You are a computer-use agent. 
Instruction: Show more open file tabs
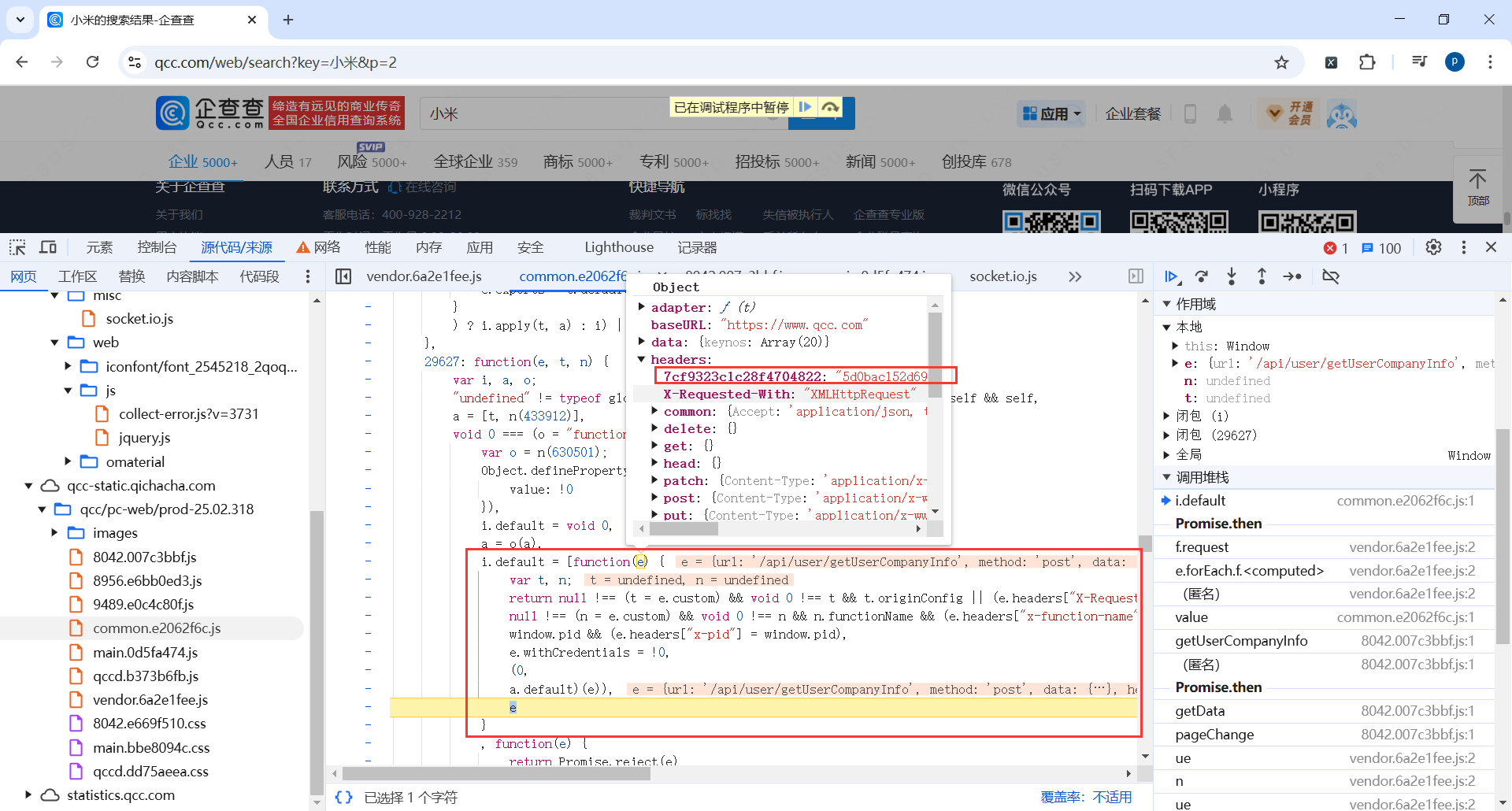(1075, 276)
